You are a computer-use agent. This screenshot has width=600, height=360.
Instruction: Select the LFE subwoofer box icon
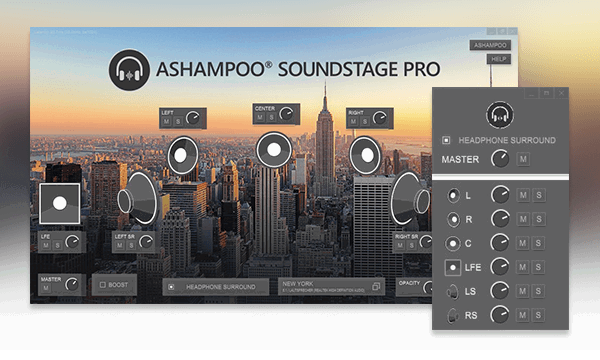(60, 203)
